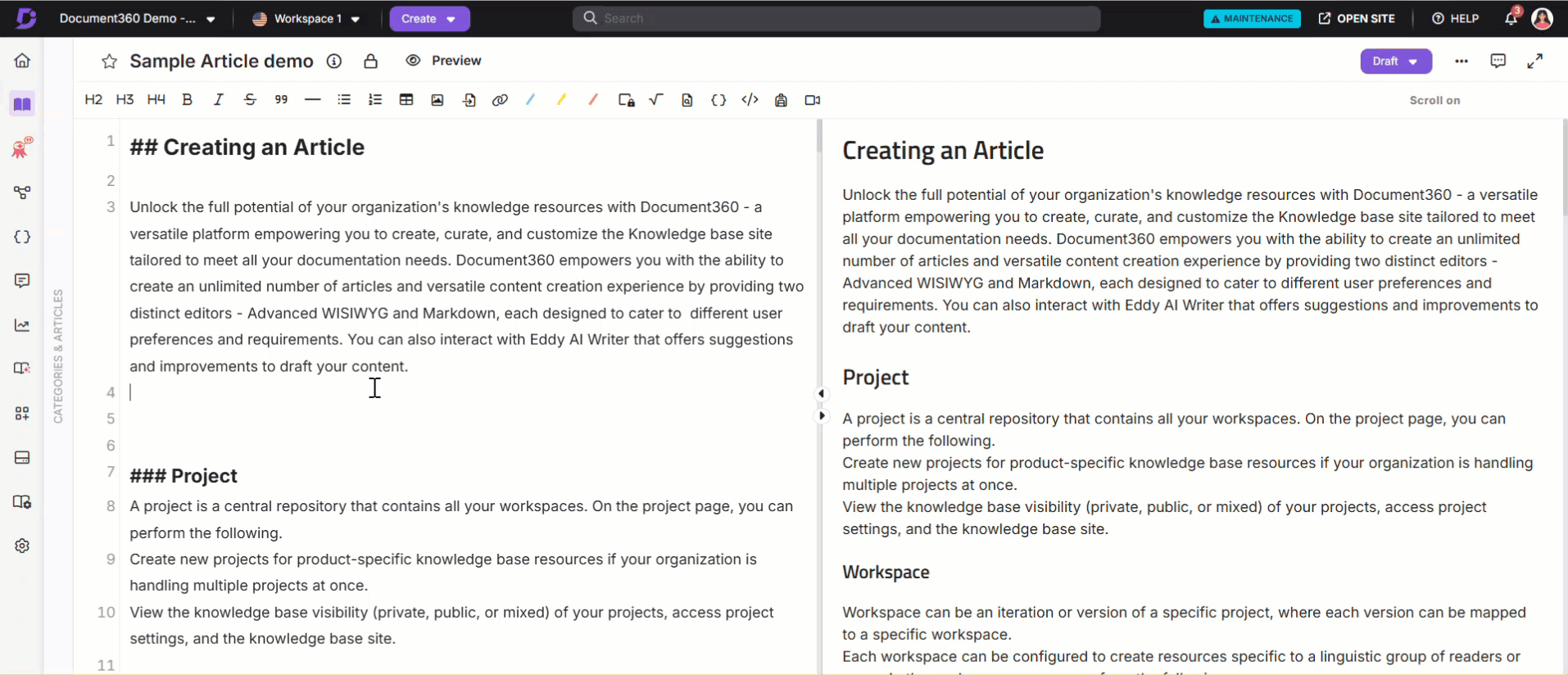Apply strikethrough formatting
The image size is (1568, 675).
point(250,100)
